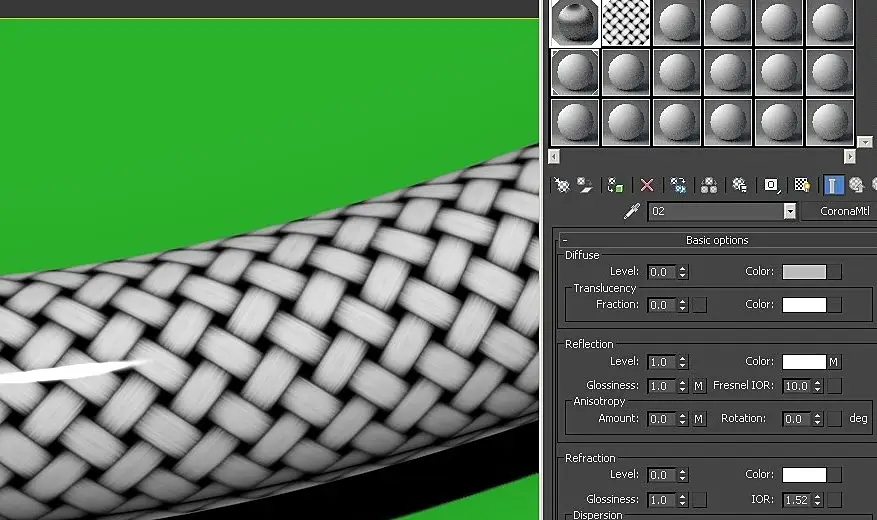Adjust the Refraction Level spinner
Image resolution: width=877 pixels, height=520 pixels.
click(x=682, y=475)
